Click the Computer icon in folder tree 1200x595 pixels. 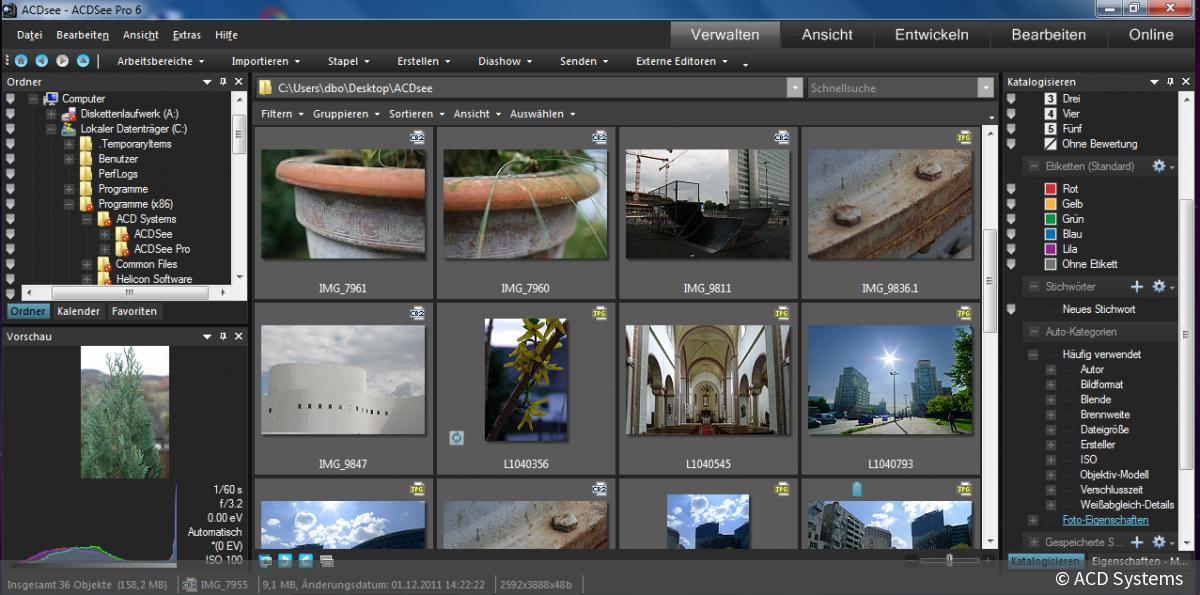coord(51,99)
